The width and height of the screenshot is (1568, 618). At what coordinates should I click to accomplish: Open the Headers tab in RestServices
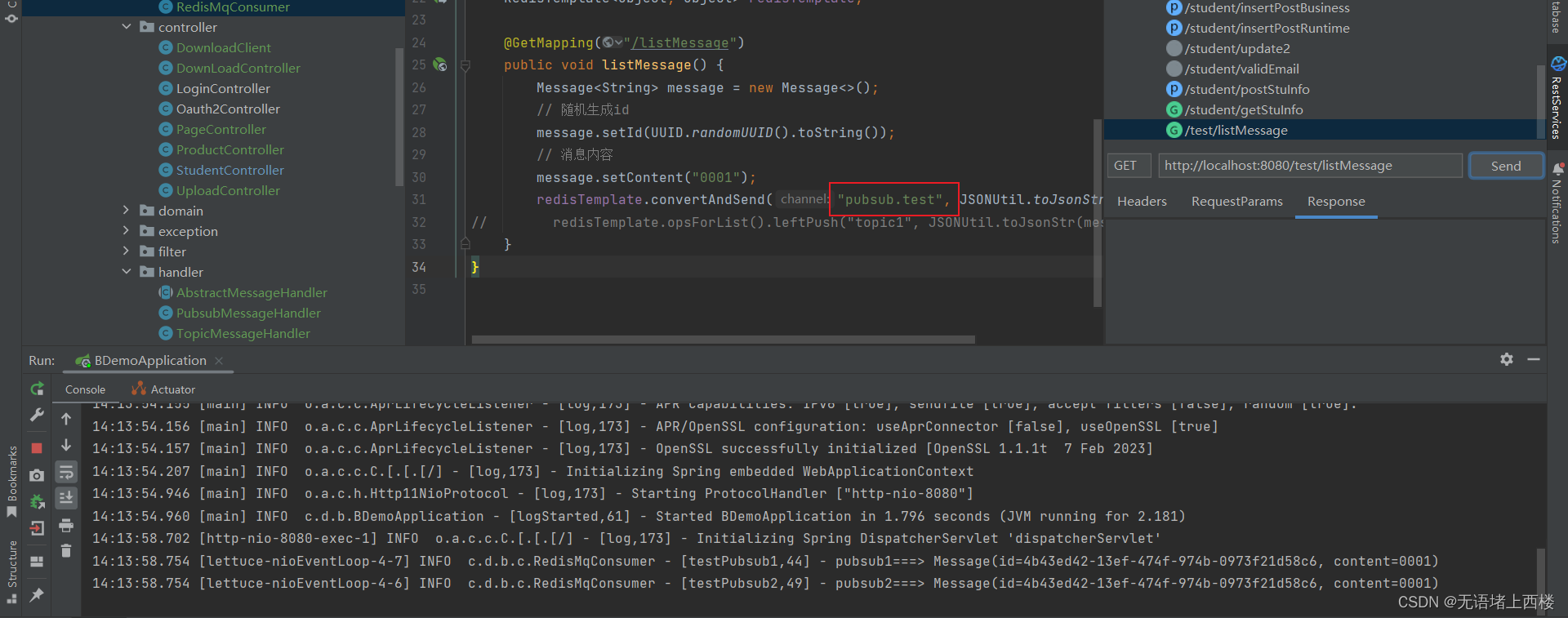(1142, 202)
